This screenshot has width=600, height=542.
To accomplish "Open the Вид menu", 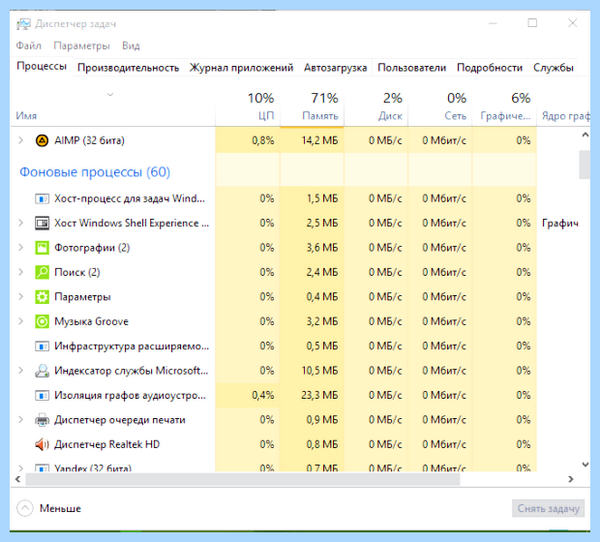I will pos(131,46).
